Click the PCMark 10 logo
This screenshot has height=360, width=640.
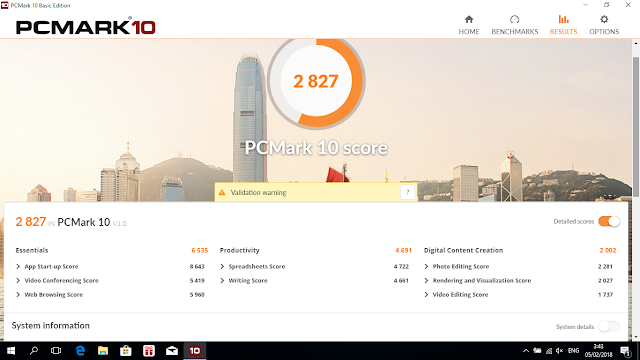[86, 27]
